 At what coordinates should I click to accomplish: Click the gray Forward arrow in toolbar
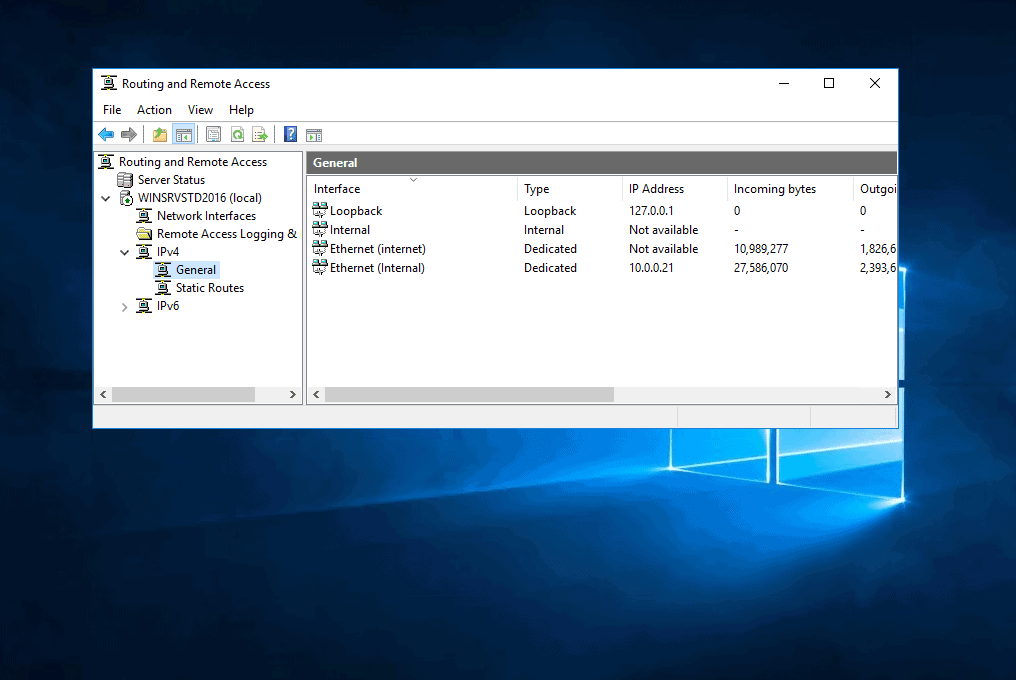[129, 135]
